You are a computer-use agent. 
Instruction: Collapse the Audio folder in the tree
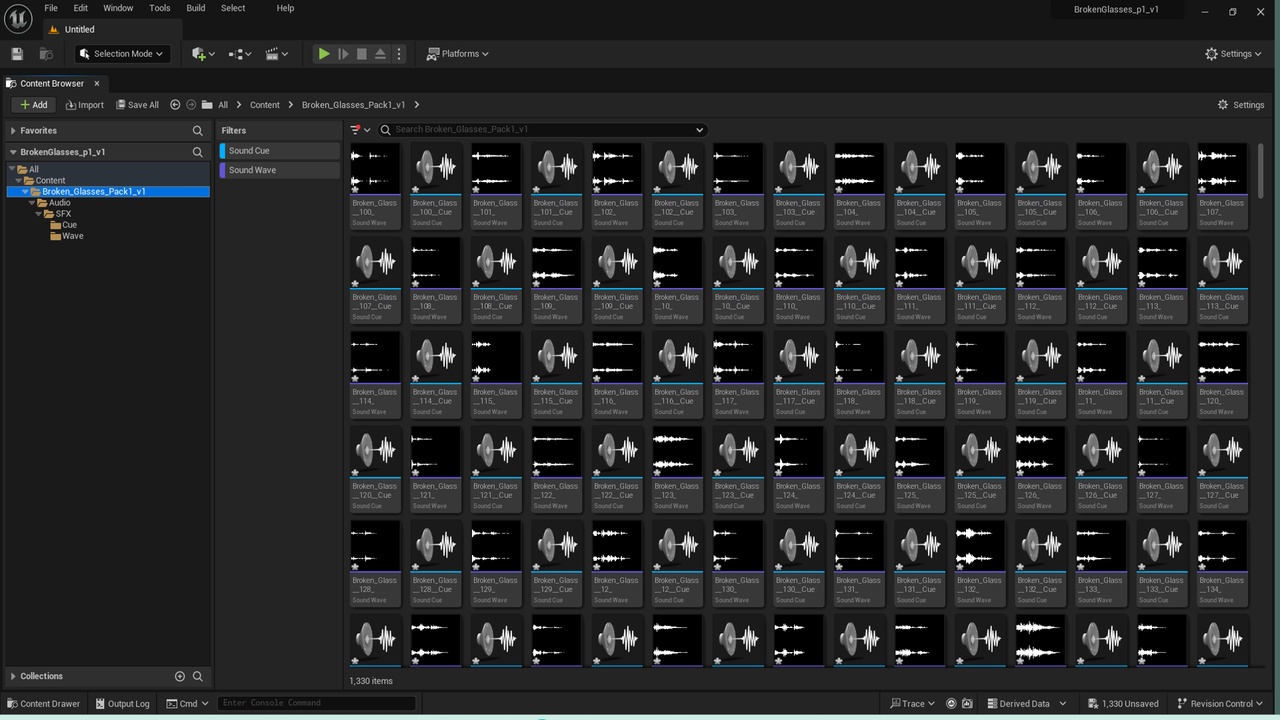point(31,203)
